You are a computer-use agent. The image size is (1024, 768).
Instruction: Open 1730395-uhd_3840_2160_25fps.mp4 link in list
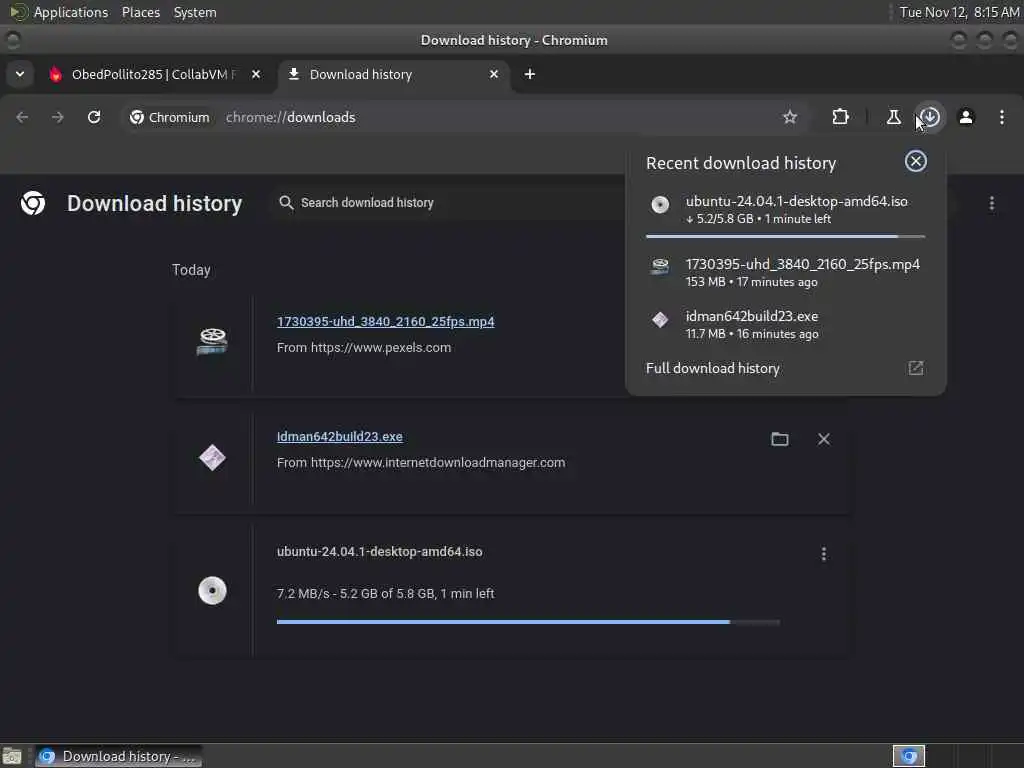pos(385,322)
